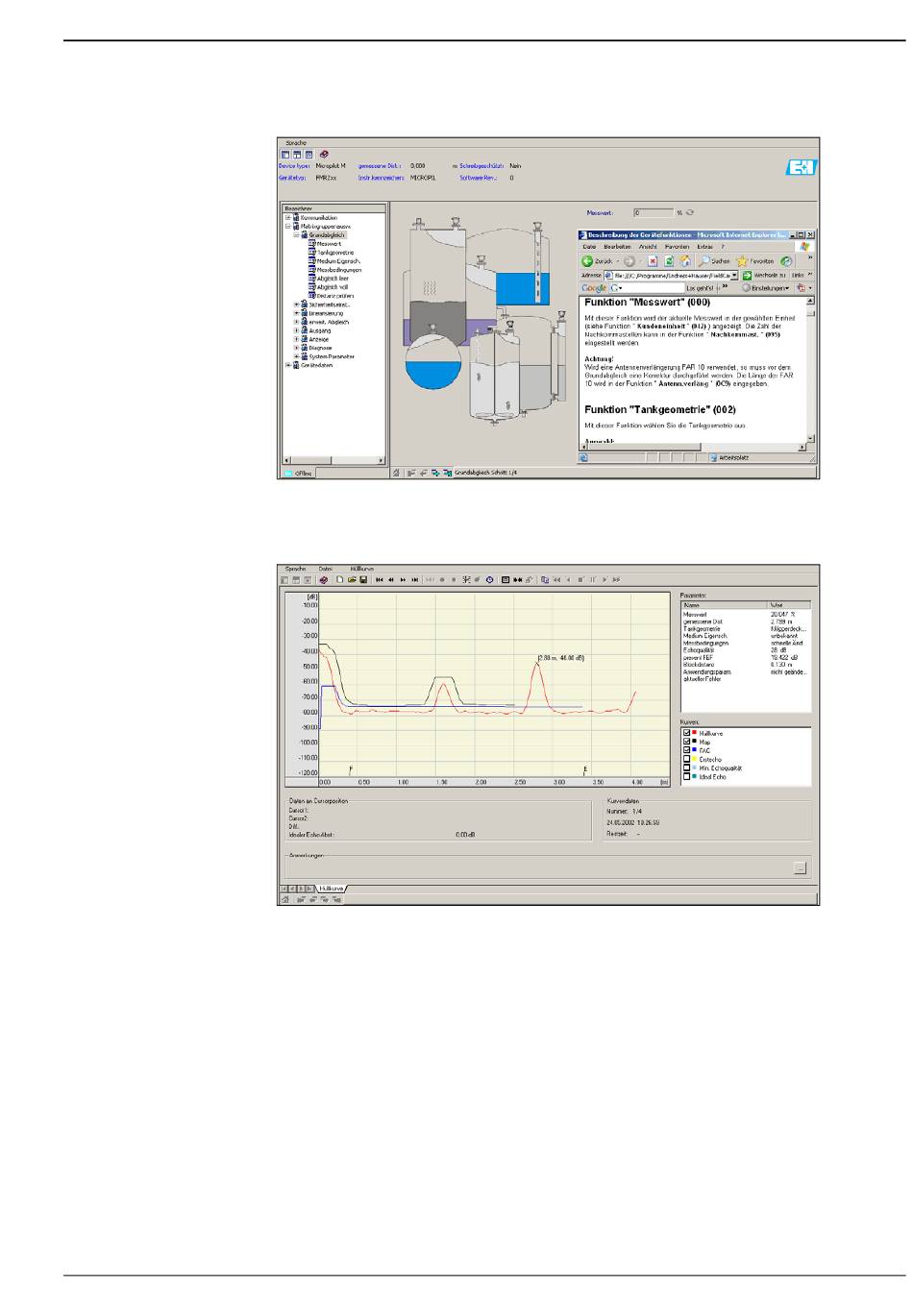Click the Google toolbar search field
This screenshot has width=913, height=1316.
(646, 288)
